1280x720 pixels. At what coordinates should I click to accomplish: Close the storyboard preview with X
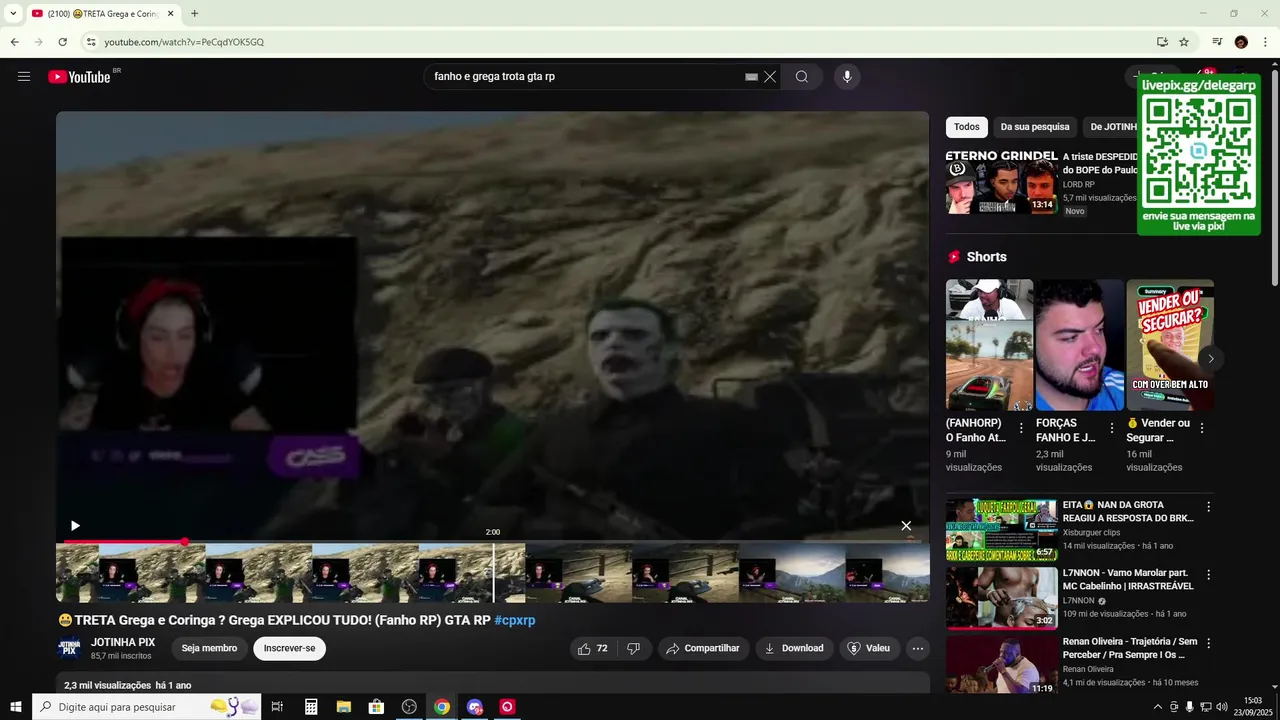(x=906, y=526)
